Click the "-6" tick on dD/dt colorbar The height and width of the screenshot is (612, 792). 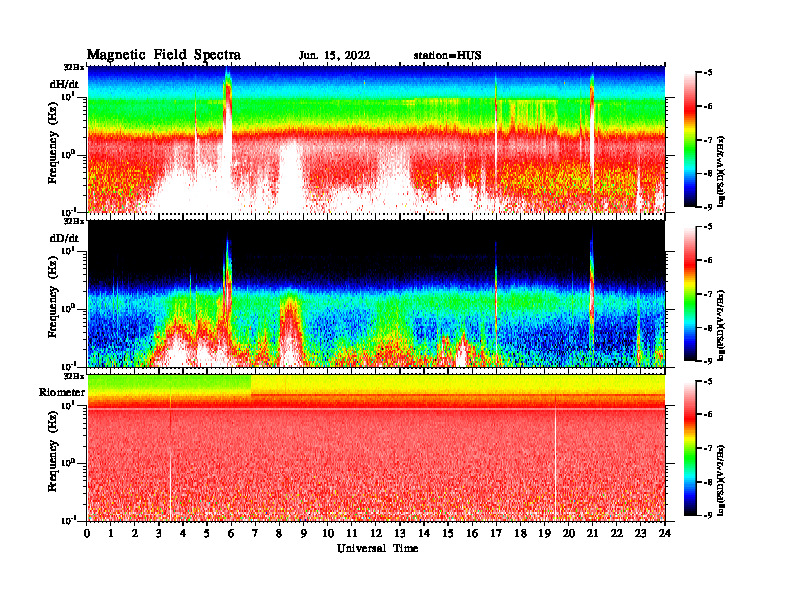[x=709, y=261]
